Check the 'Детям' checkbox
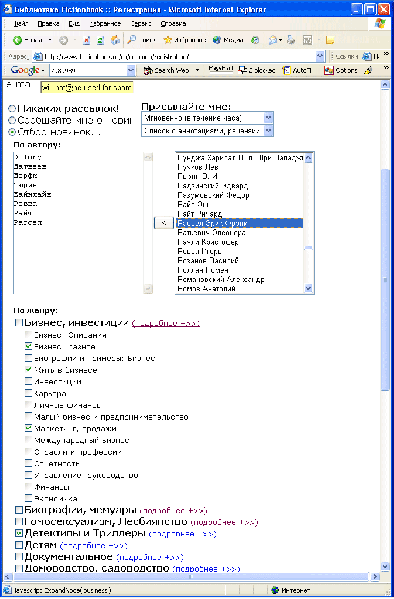This screenshot has width=394, height=599. coord(19,545)
